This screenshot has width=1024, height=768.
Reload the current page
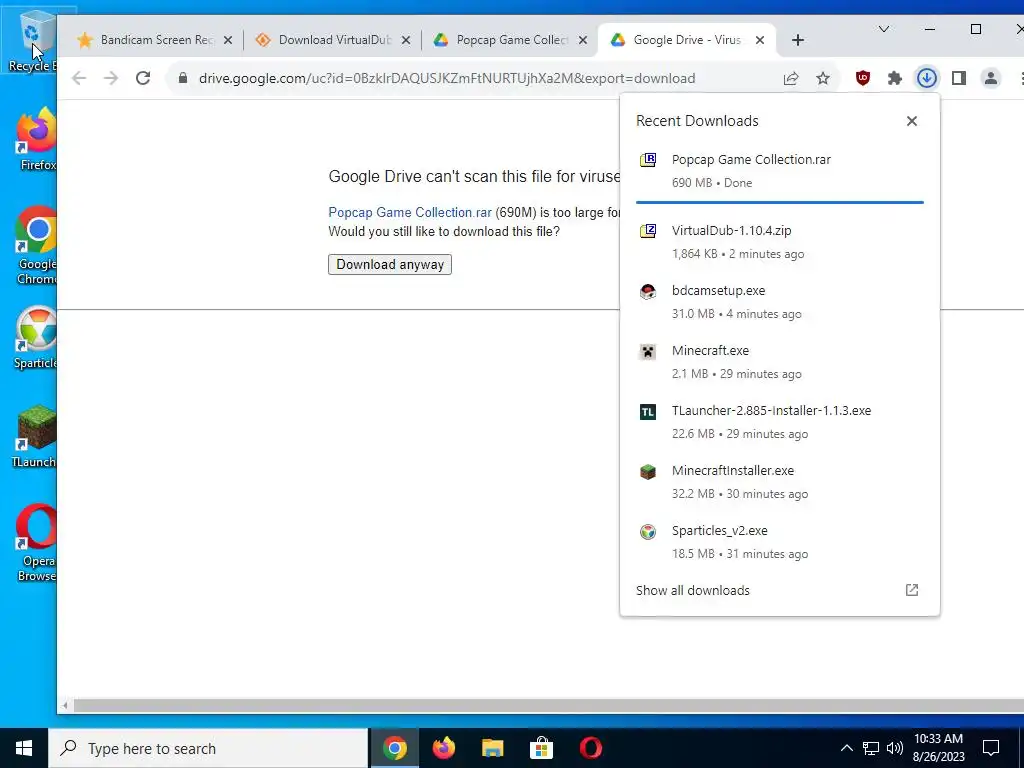tap(143, 78)
